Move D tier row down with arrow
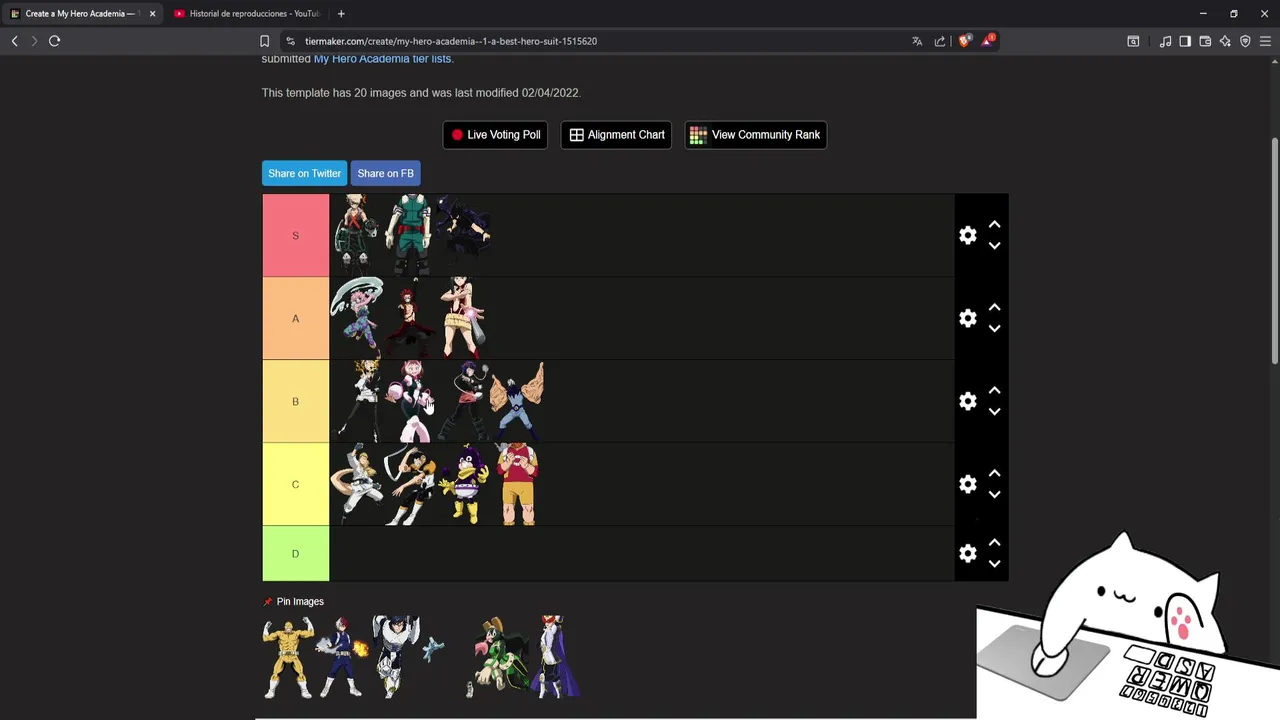 [x=994, y=564]
